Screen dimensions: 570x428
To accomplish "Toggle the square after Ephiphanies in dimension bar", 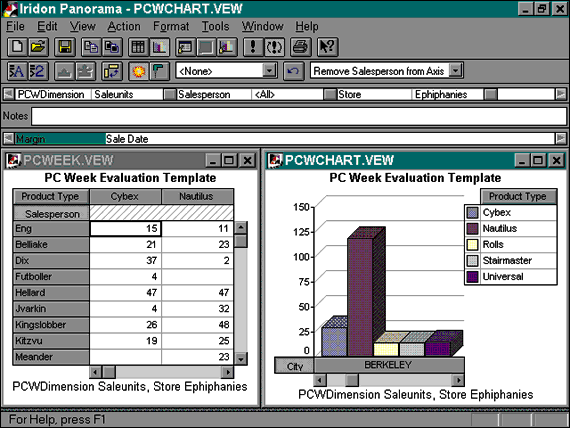I will pos(491,95).
